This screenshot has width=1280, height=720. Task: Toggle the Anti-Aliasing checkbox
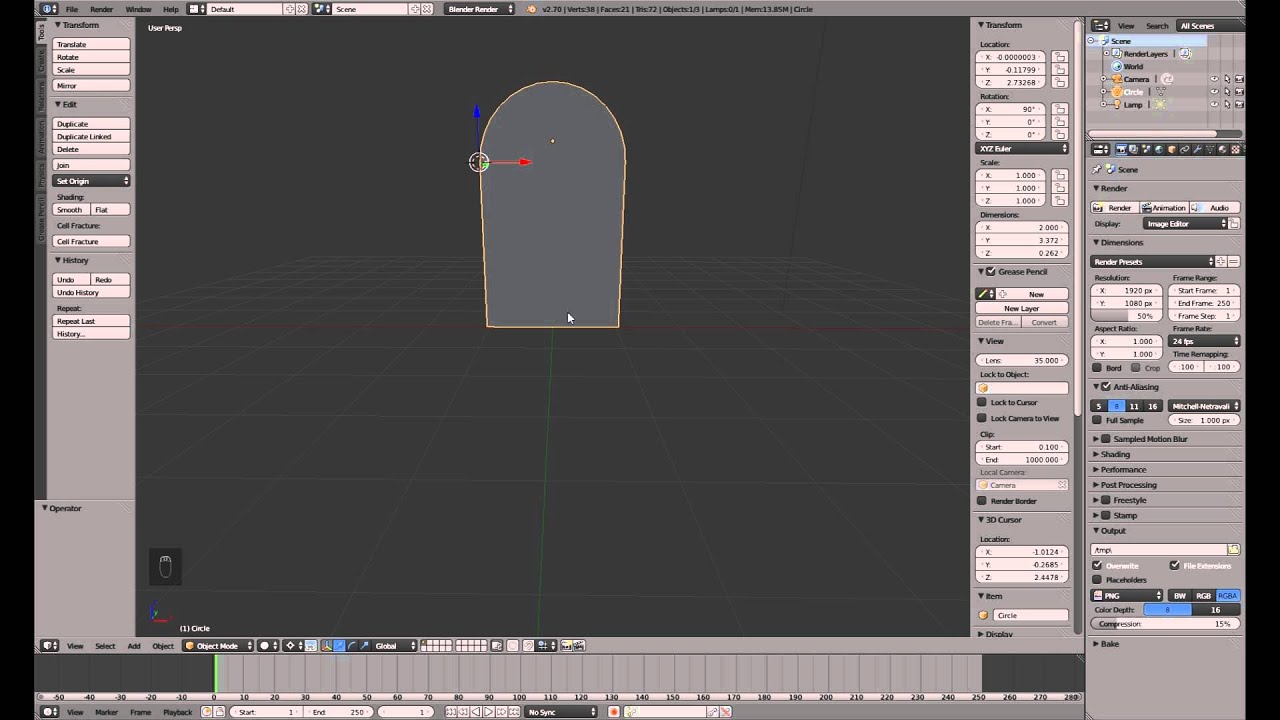coord(1106,387)
